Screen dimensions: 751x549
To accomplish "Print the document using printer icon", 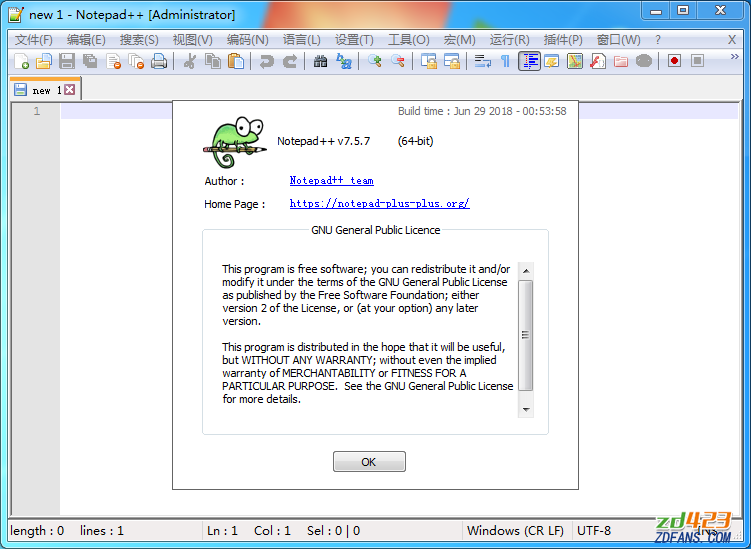I will [159, 61].
